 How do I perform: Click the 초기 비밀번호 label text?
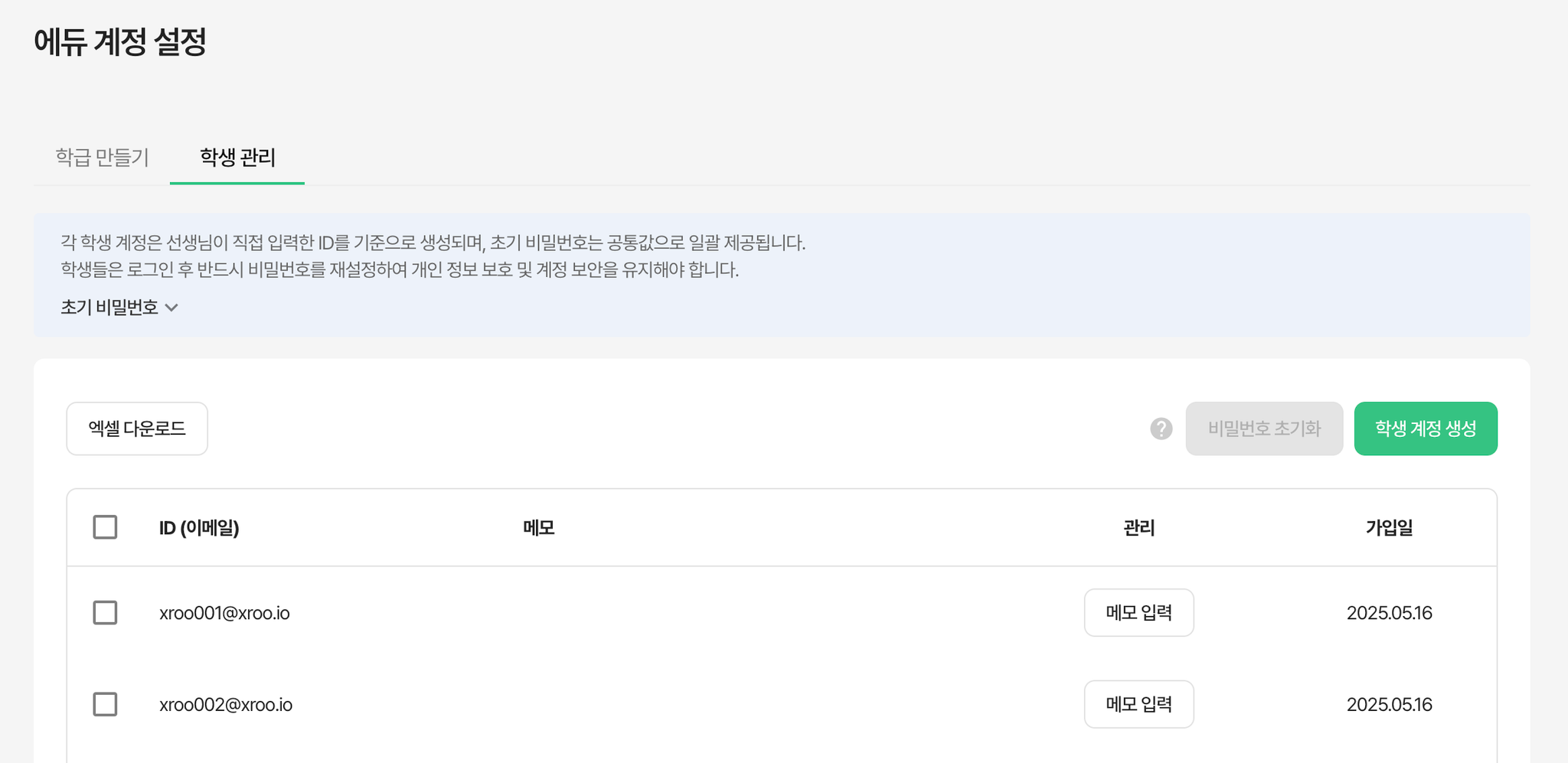(109, 308)
